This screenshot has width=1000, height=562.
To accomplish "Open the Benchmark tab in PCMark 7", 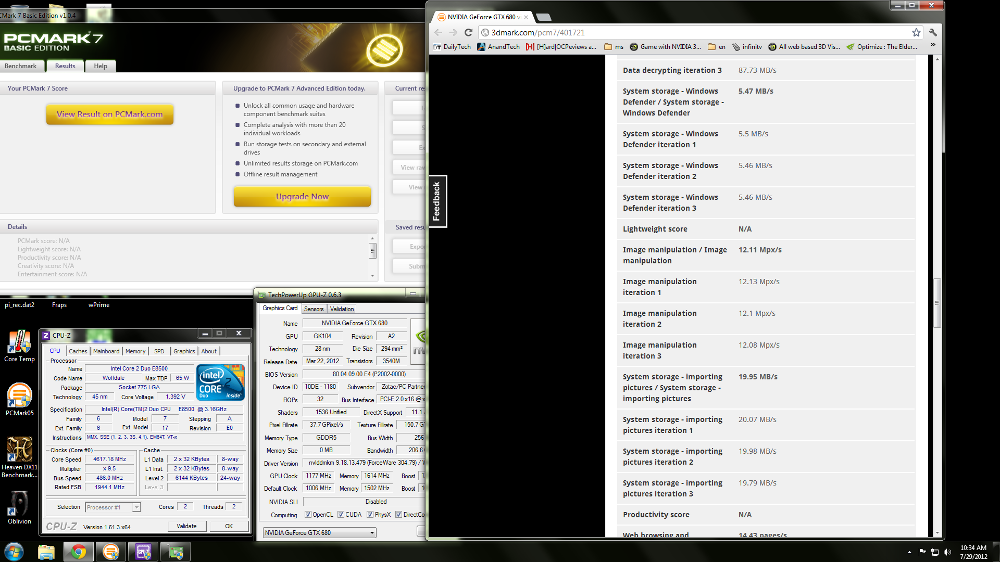I will tap(20, 66).
